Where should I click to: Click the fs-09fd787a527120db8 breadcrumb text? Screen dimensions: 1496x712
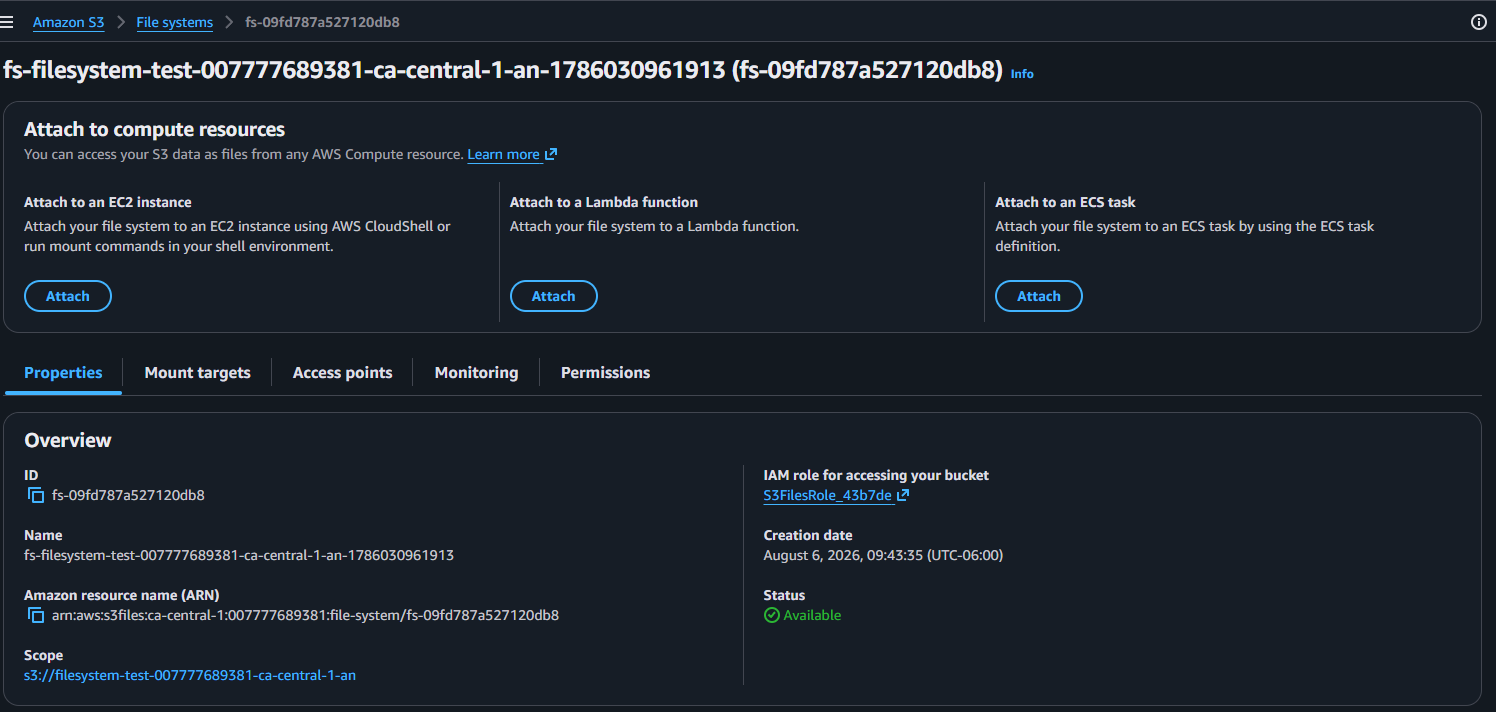tap(322, 22)
